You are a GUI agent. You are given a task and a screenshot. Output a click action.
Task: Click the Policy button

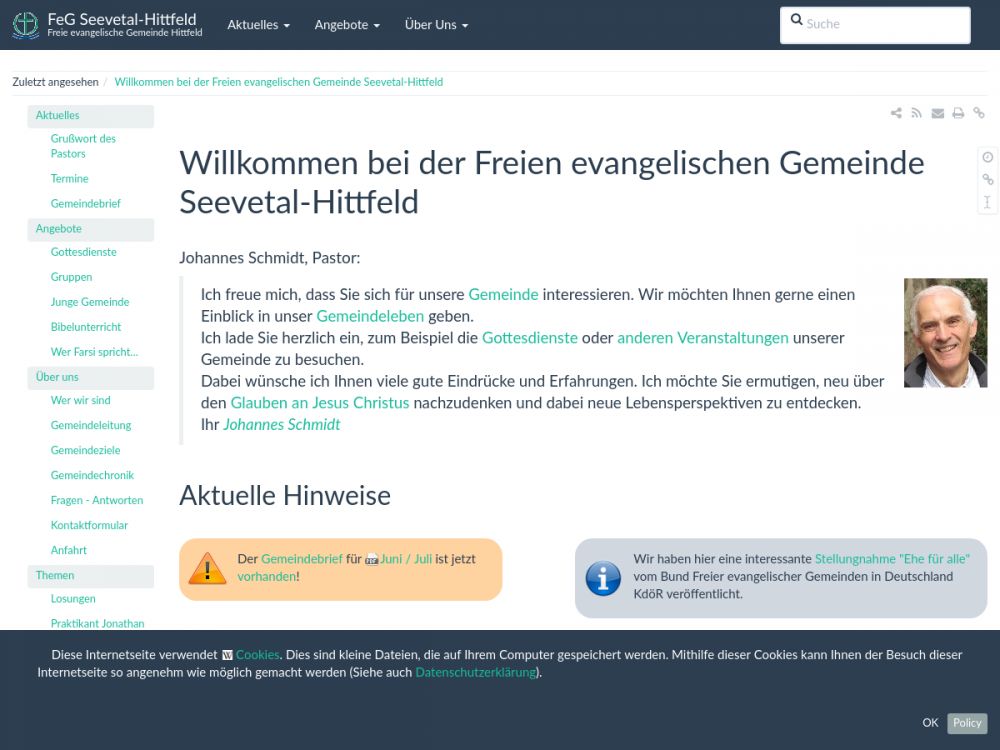point(967,723)
